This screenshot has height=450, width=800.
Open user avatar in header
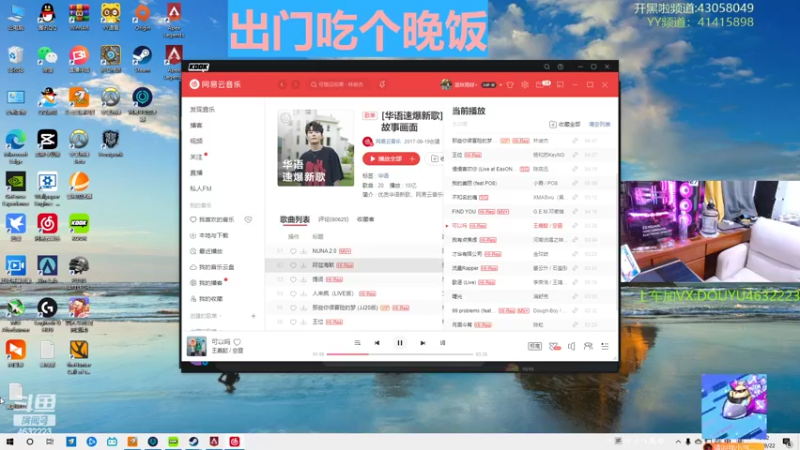coord(446,85)
